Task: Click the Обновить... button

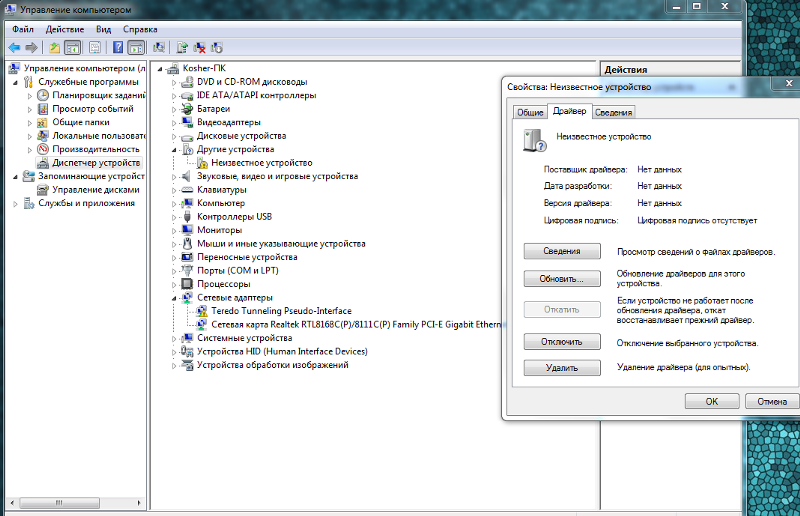Action: tap(562, 279)
